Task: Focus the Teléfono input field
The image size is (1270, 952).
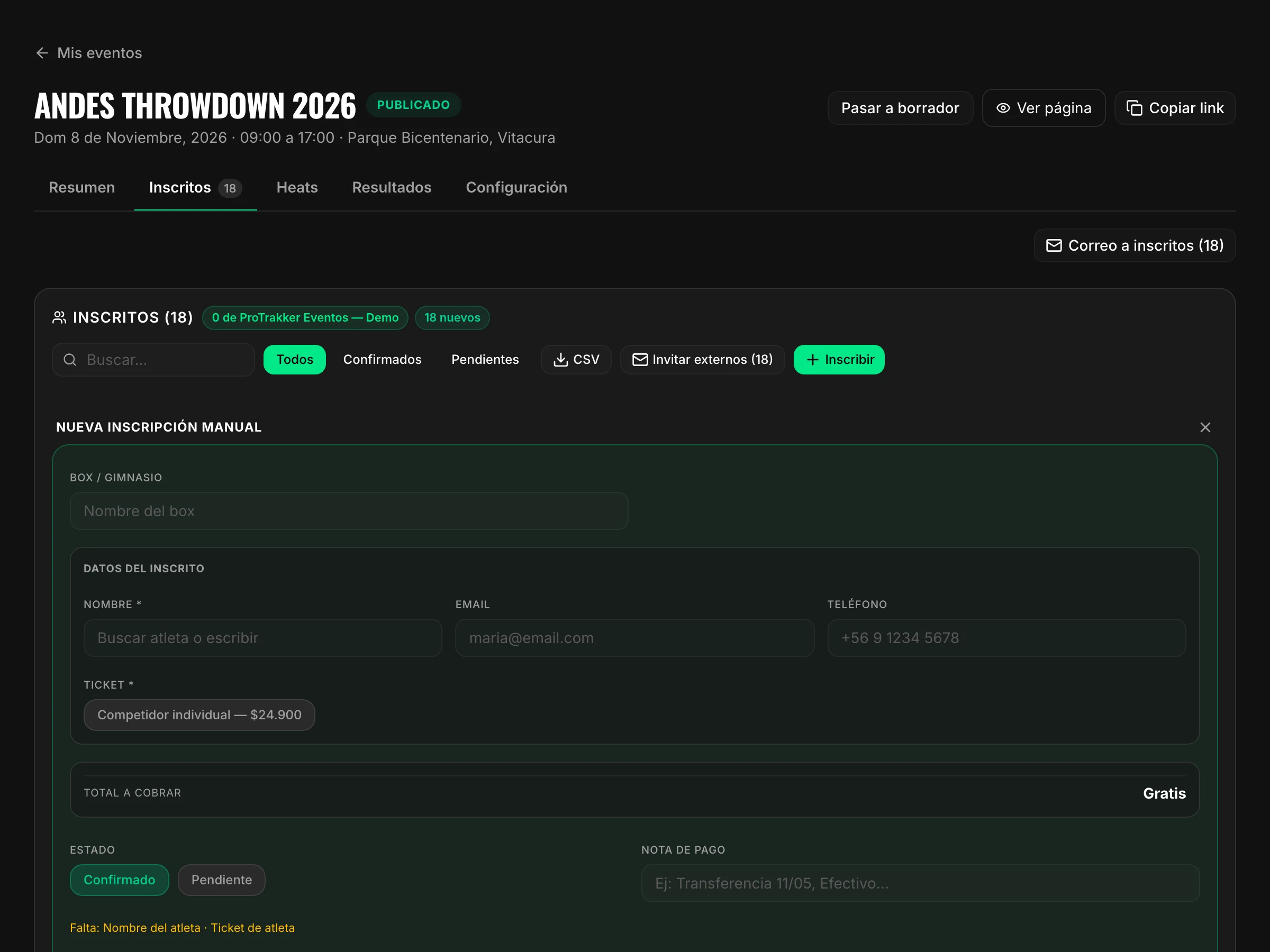Action: click(1006, 637)
